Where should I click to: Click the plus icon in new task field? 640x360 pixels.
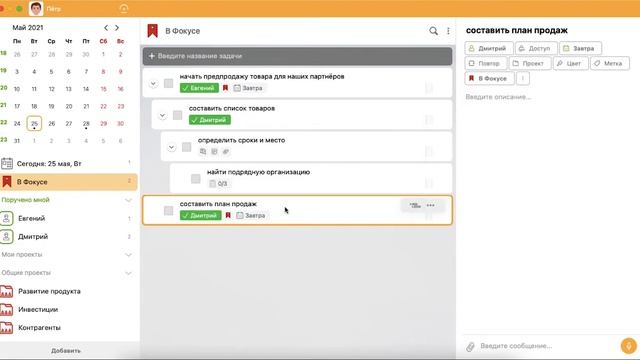click(151, 56)
